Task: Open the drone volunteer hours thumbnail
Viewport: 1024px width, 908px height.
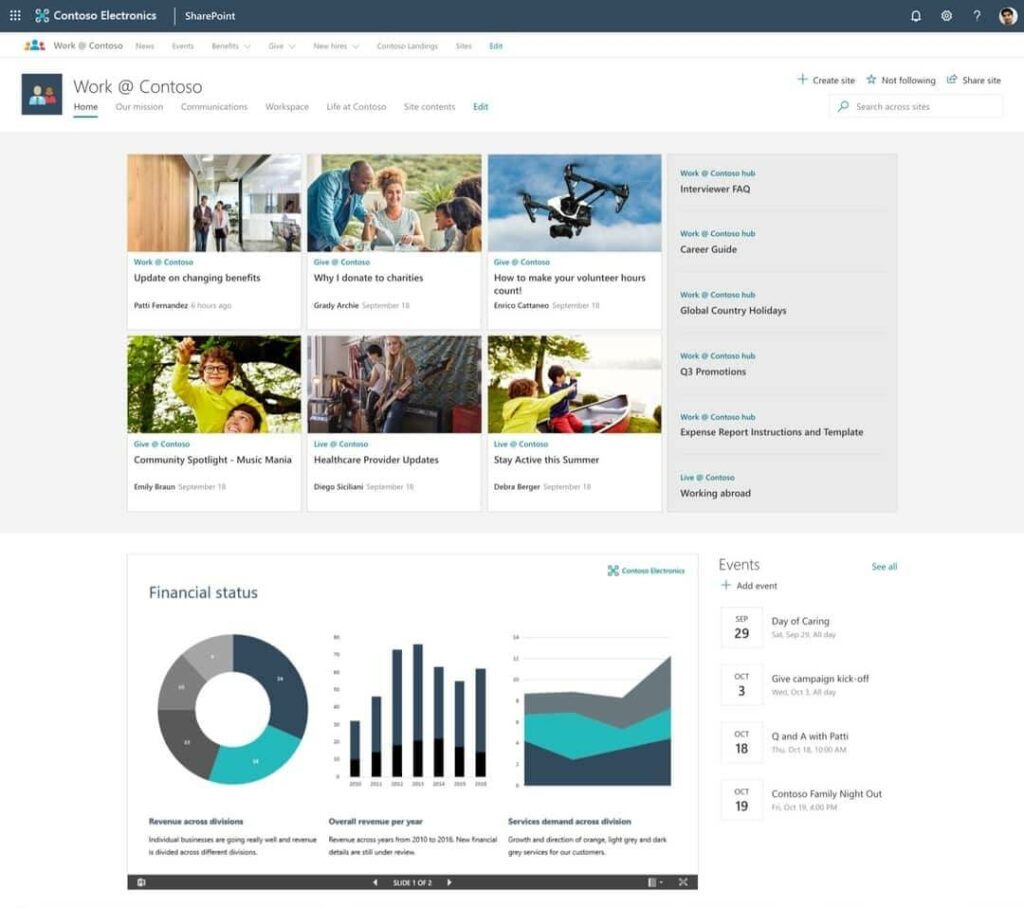Action: coord(574,203)
